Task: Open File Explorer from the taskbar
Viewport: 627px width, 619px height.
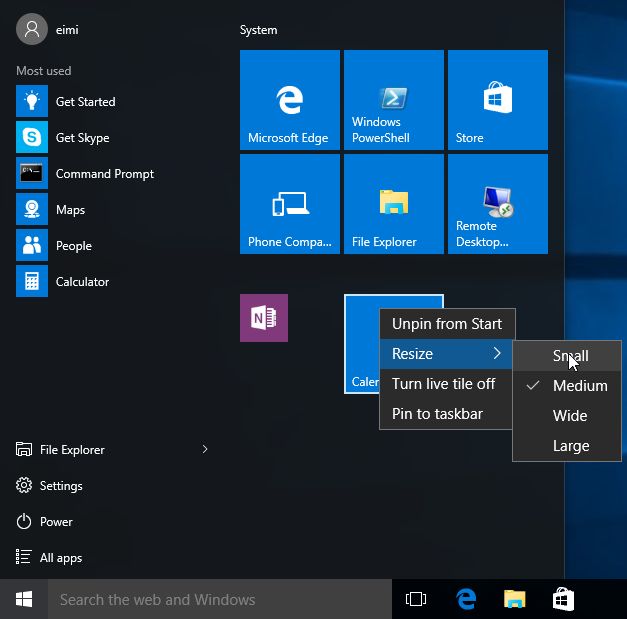Action: coord(515,599)
